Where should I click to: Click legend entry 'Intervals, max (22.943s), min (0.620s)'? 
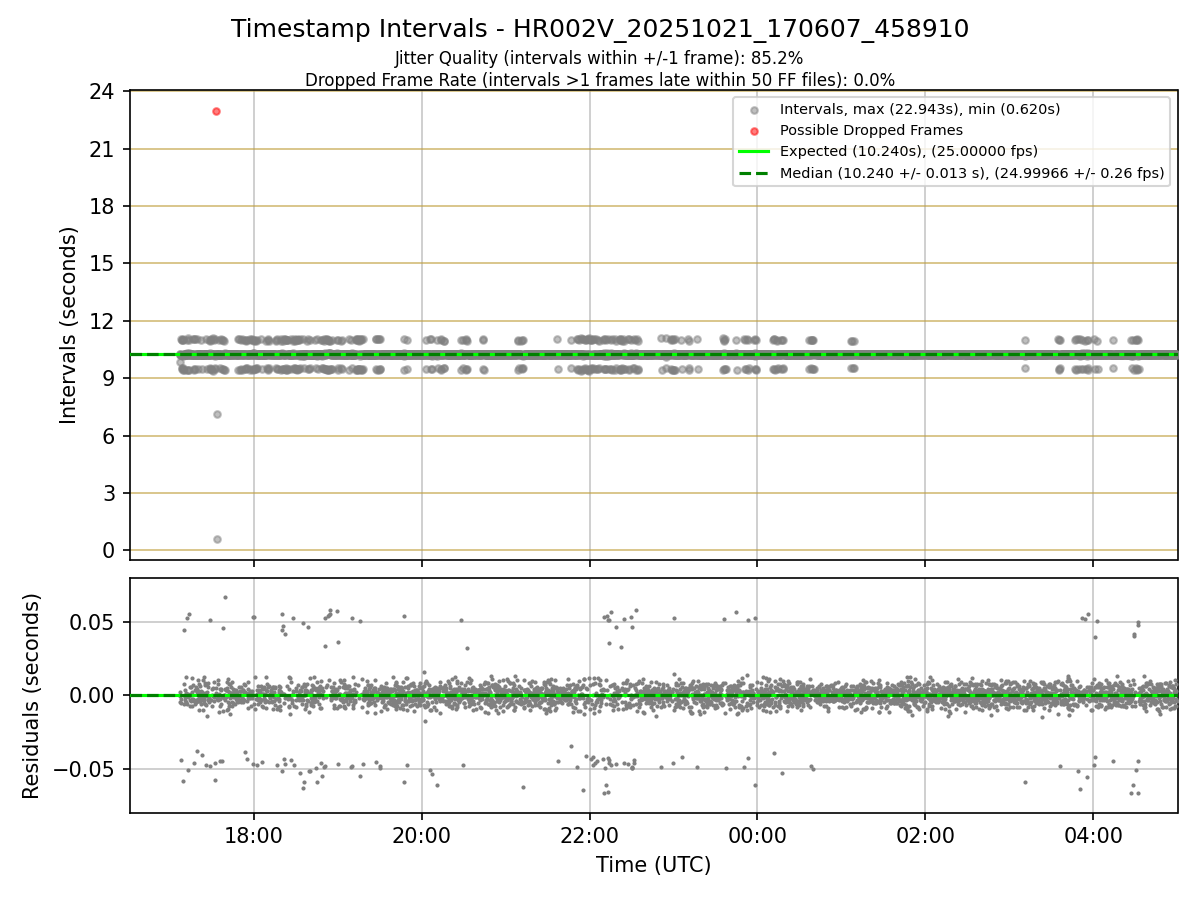coord(920,109)
